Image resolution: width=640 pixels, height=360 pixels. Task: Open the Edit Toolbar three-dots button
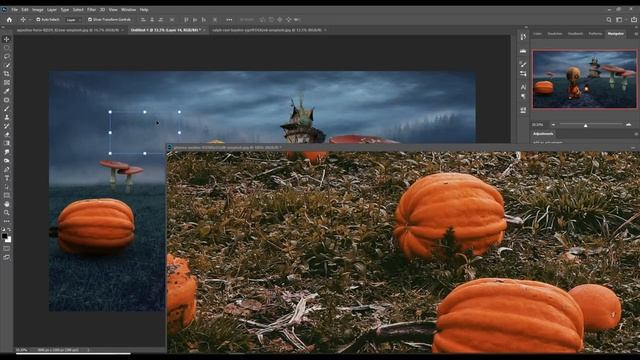pyautogui.click(x=7, y=221)
